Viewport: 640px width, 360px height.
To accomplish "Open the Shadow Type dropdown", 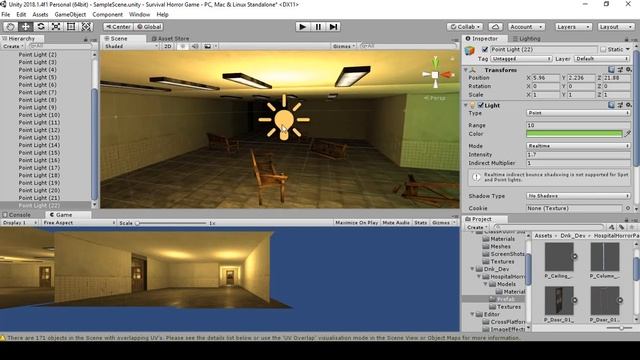I will [x=578, y=196].
